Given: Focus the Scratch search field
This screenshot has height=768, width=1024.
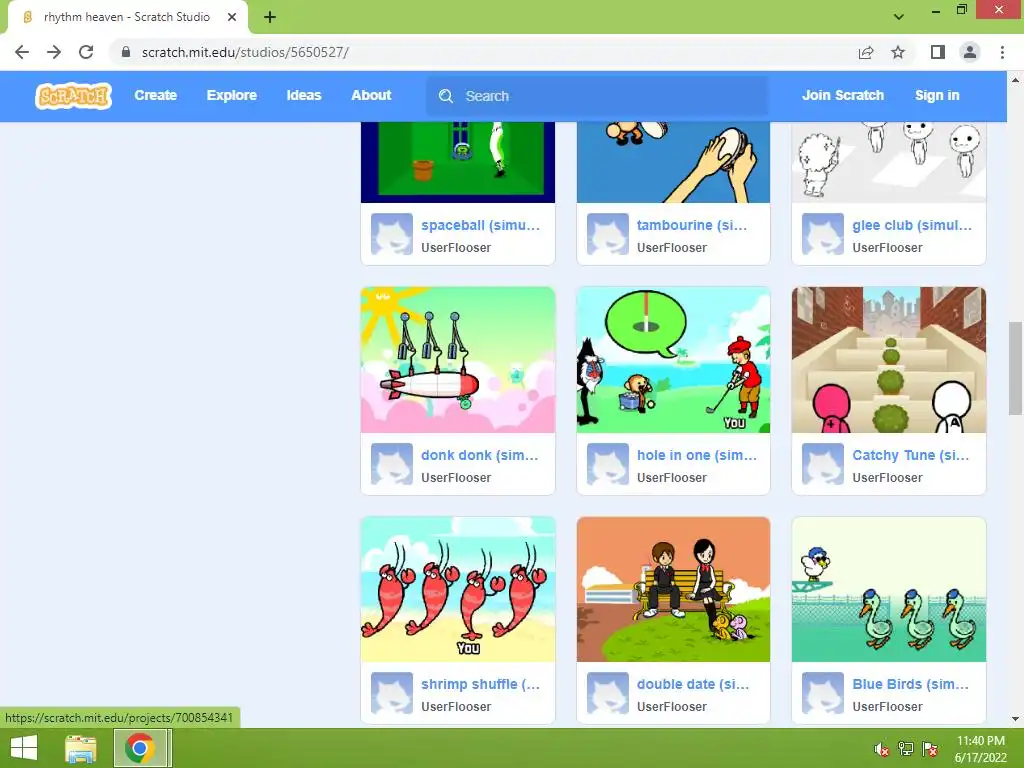Looking at the screenshot, I should point(597,96).
